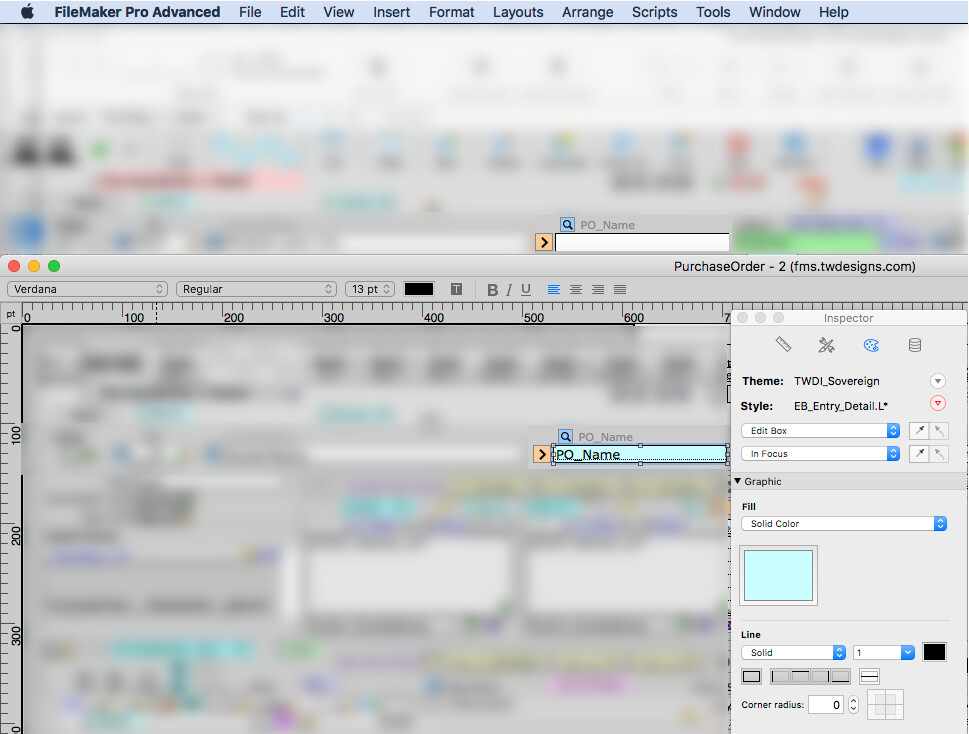Open the In Focus state dropdown
The height and width of the screenshot is (734, 969).
(x=820, y=454)
